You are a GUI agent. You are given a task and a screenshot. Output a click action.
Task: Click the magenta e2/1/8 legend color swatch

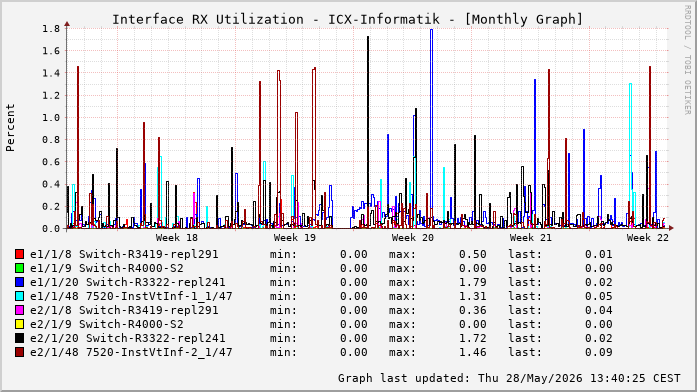(x=19, y=310)
